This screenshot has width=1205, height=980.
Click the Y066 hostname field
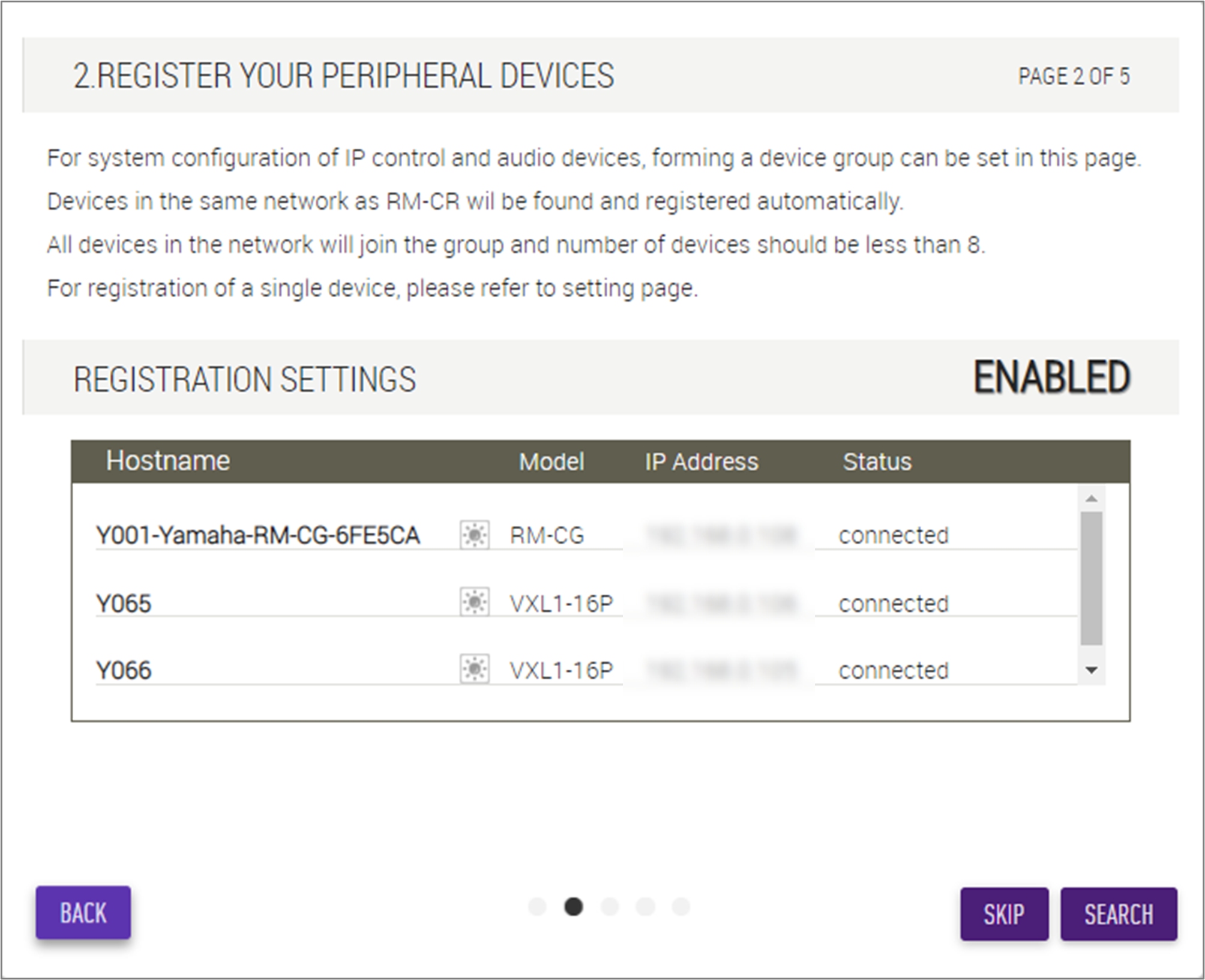pos(270,670)
